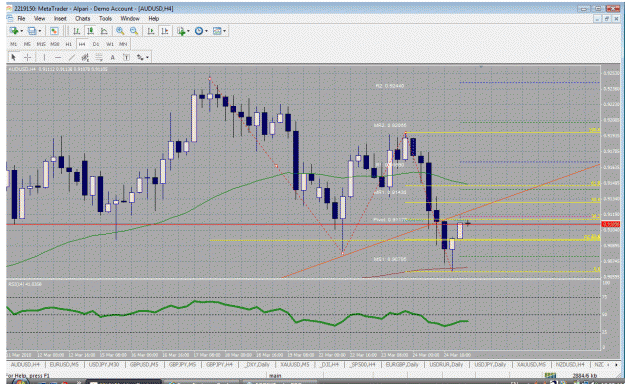Open the New Chart icon
The width and height of the screenshot is (625, 384).
(14, 31)
